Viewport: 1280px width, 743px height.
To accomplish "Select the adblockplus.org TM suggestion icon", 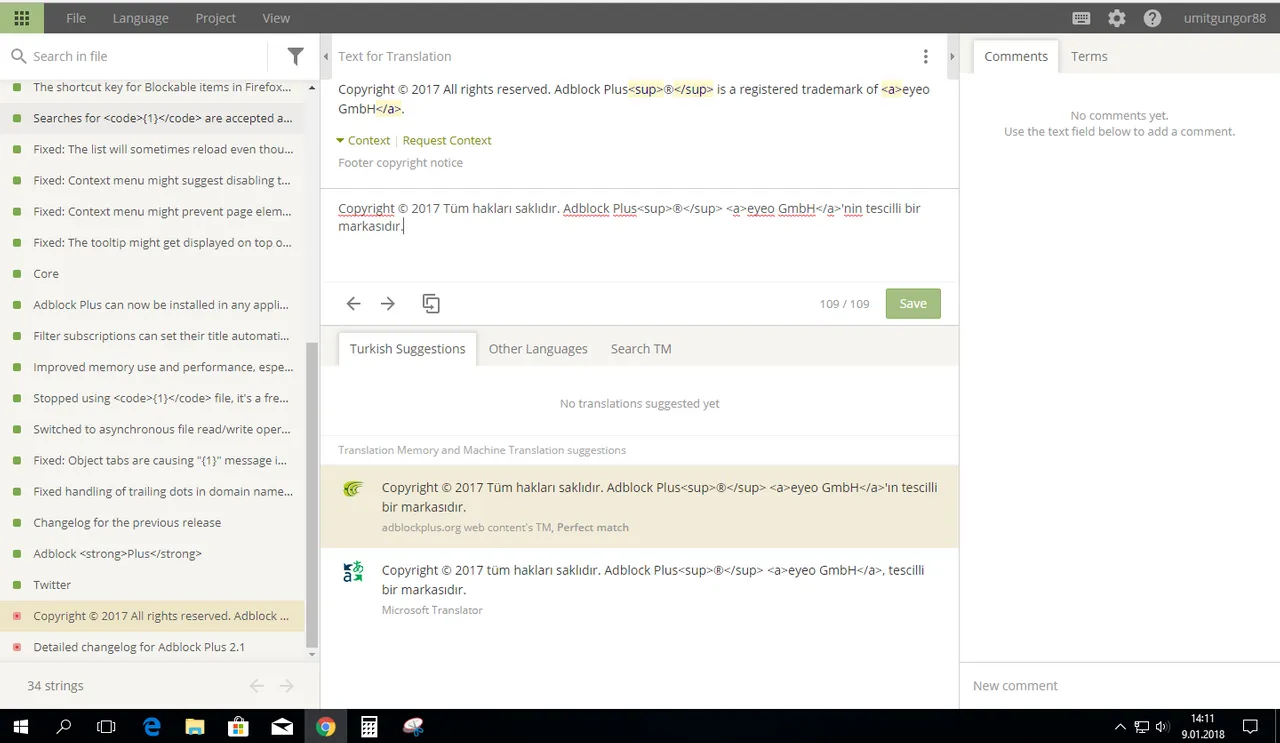I will coord(353,489).
